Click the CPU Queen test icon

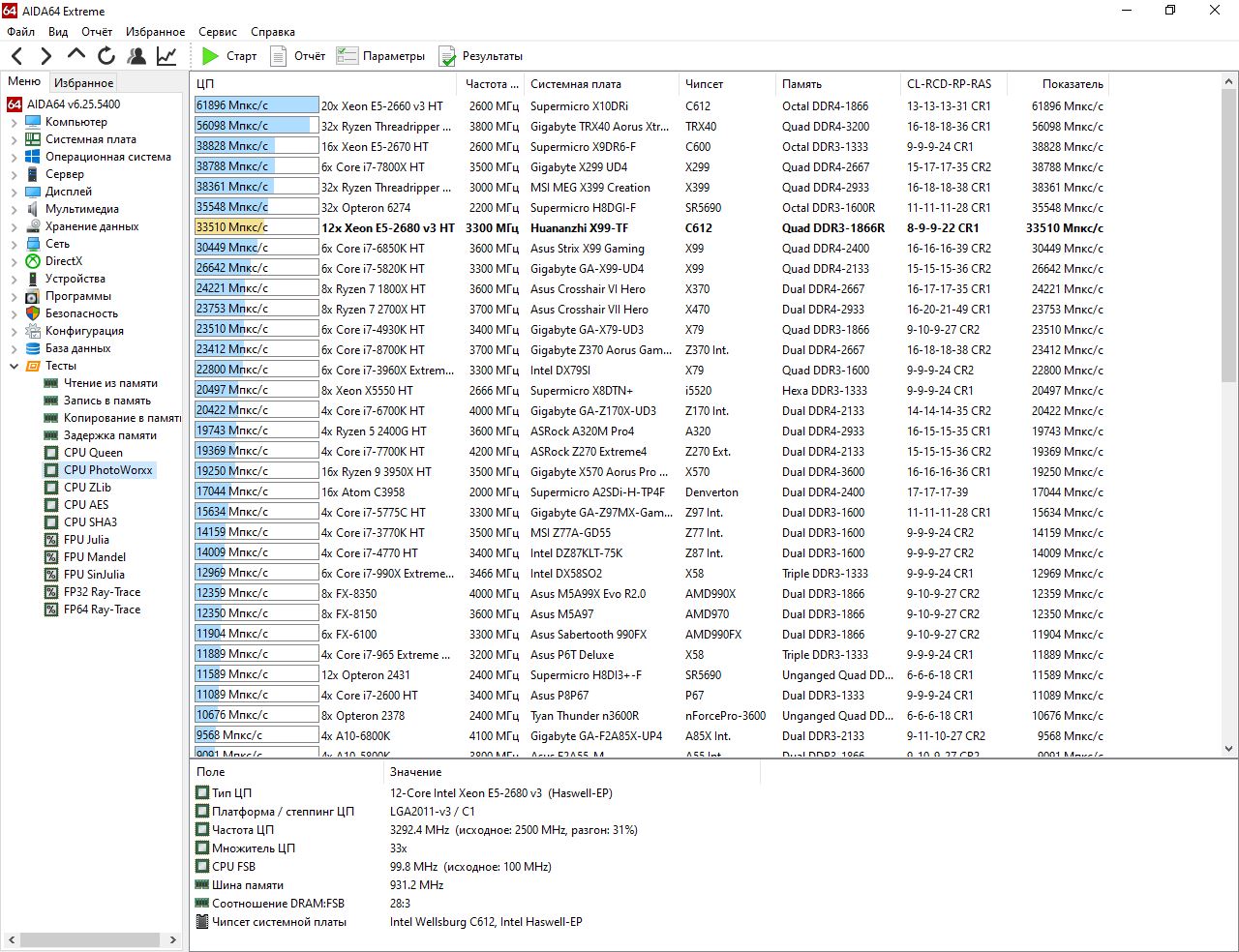pos(51,453)
